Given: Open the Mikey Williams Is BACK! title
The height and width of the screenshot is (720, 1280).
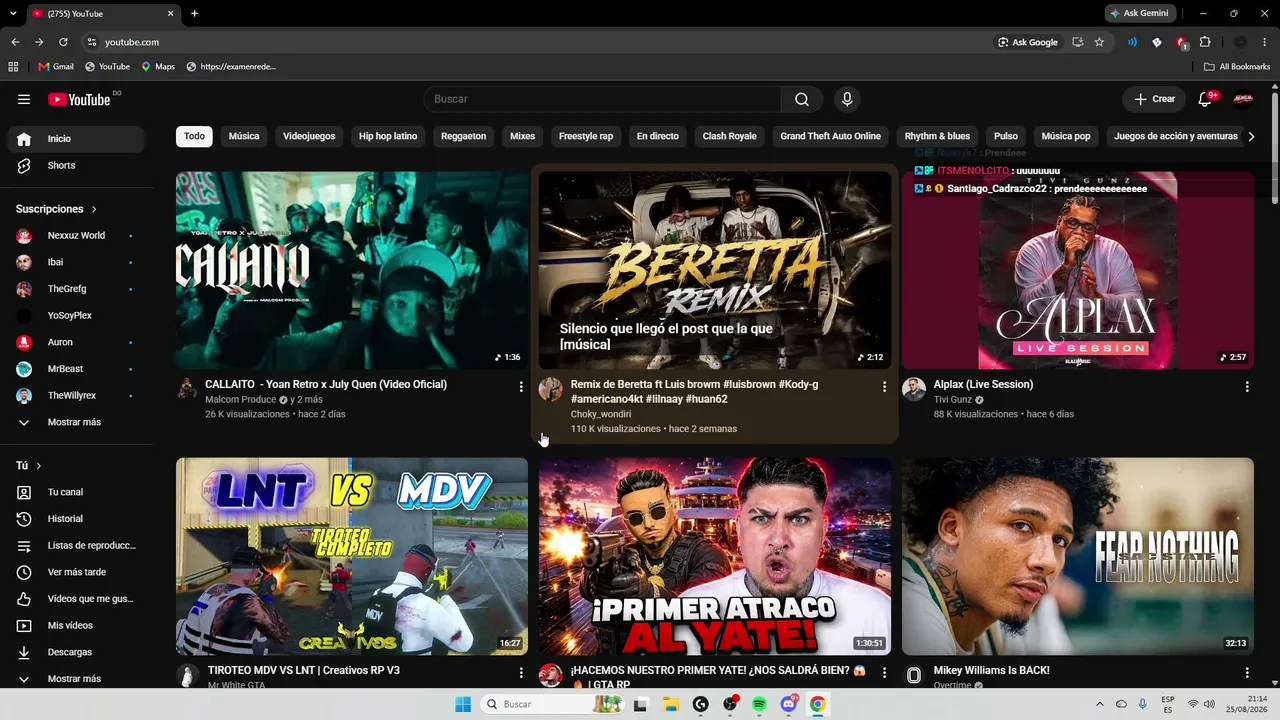Looking at the screenshot, I should tap(992, 670).
